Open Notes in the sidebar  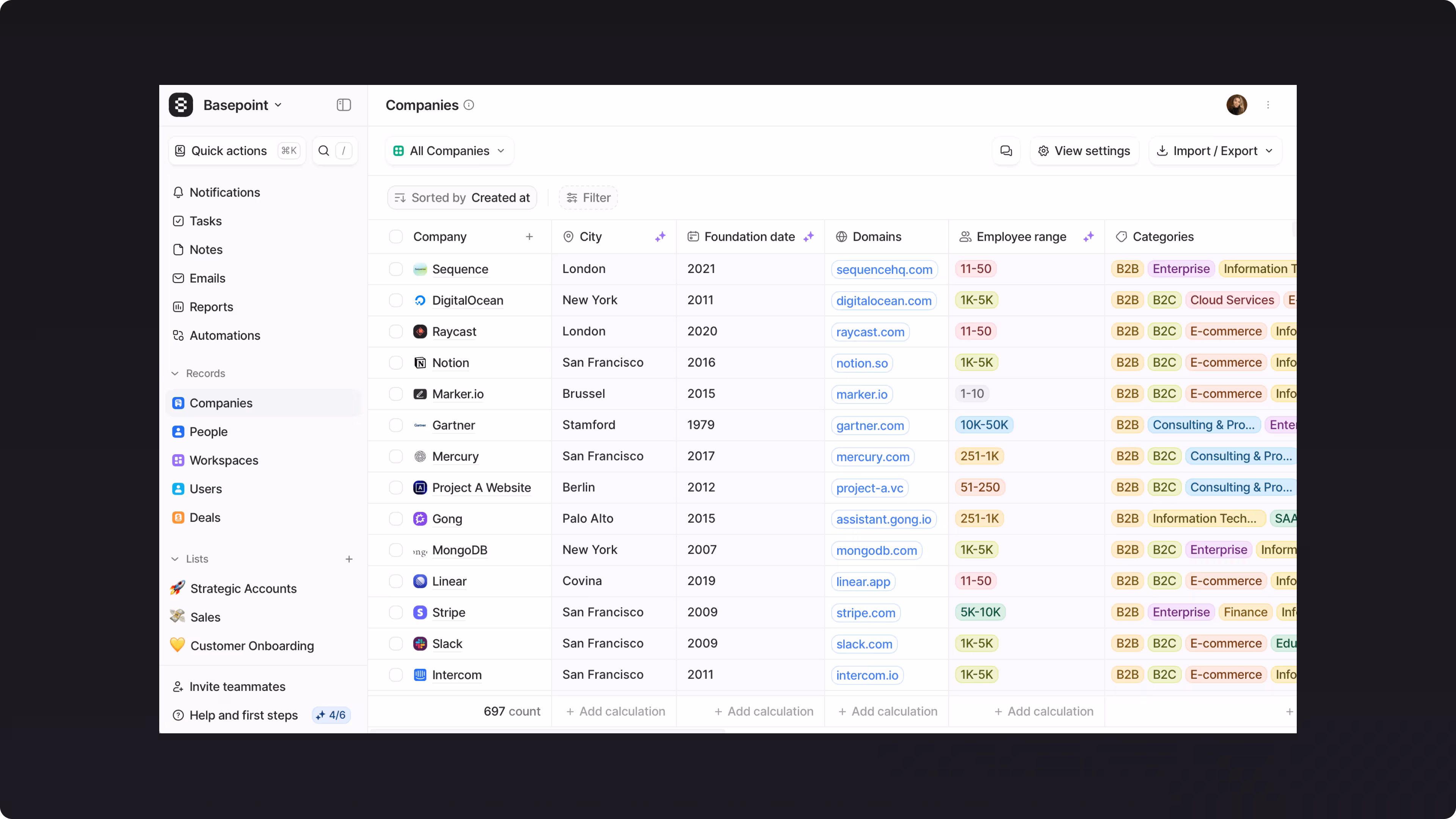264,250
